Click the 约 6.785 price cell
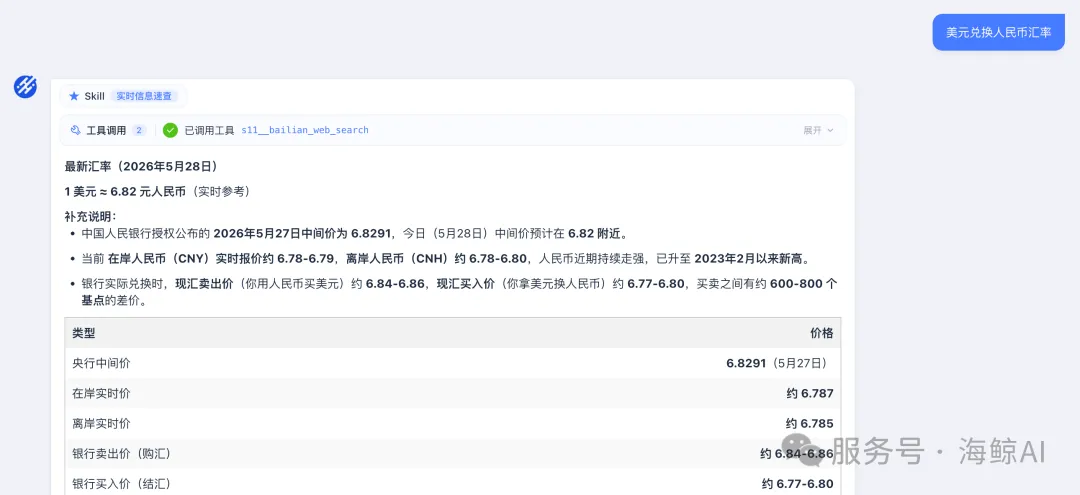Screen dimensions: 1080x495 tap(810, 424)
